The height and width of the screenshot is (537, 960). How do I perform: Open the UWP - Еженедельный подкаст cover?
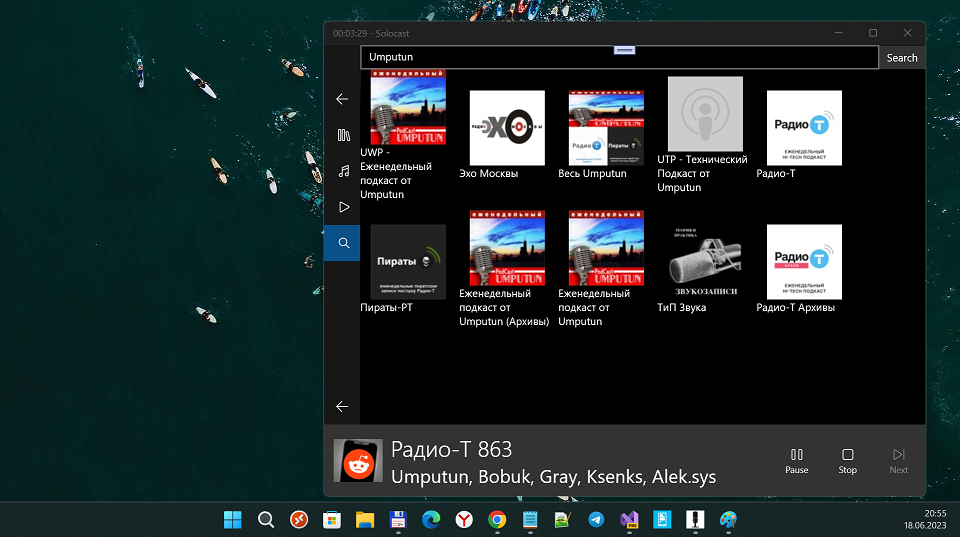(x=408, y=107)
